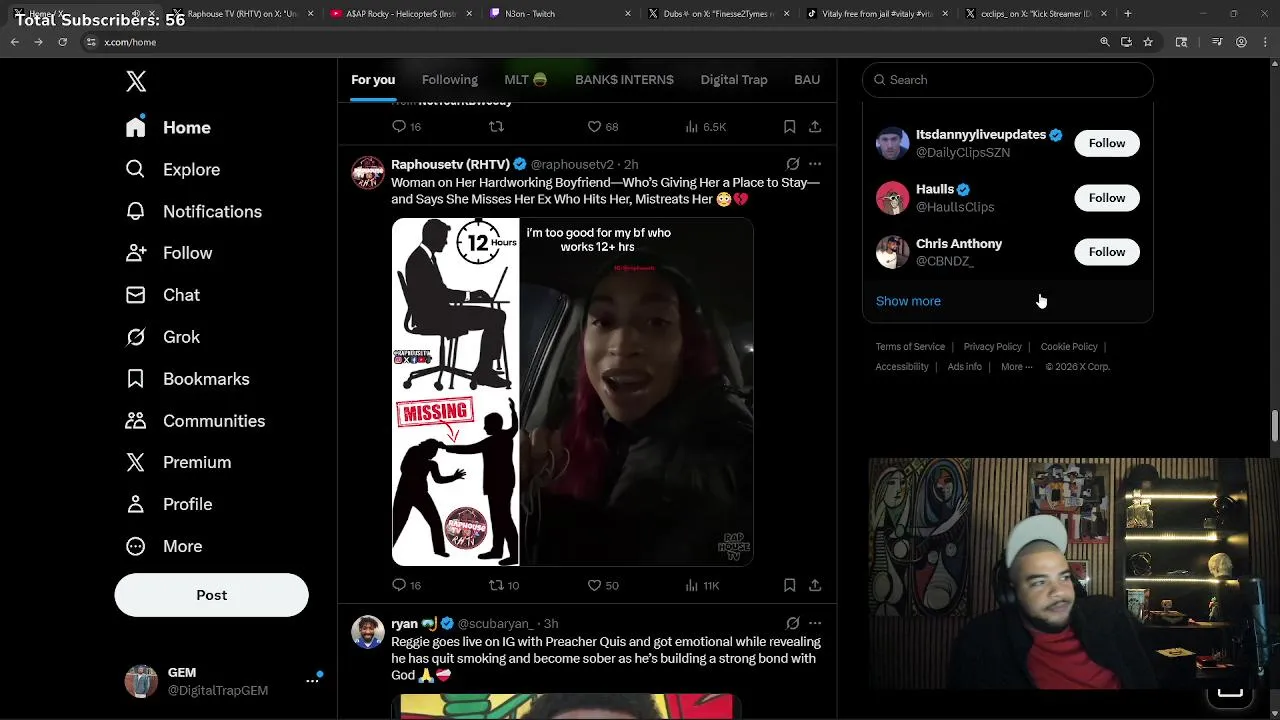Go back in browser history

14,42
